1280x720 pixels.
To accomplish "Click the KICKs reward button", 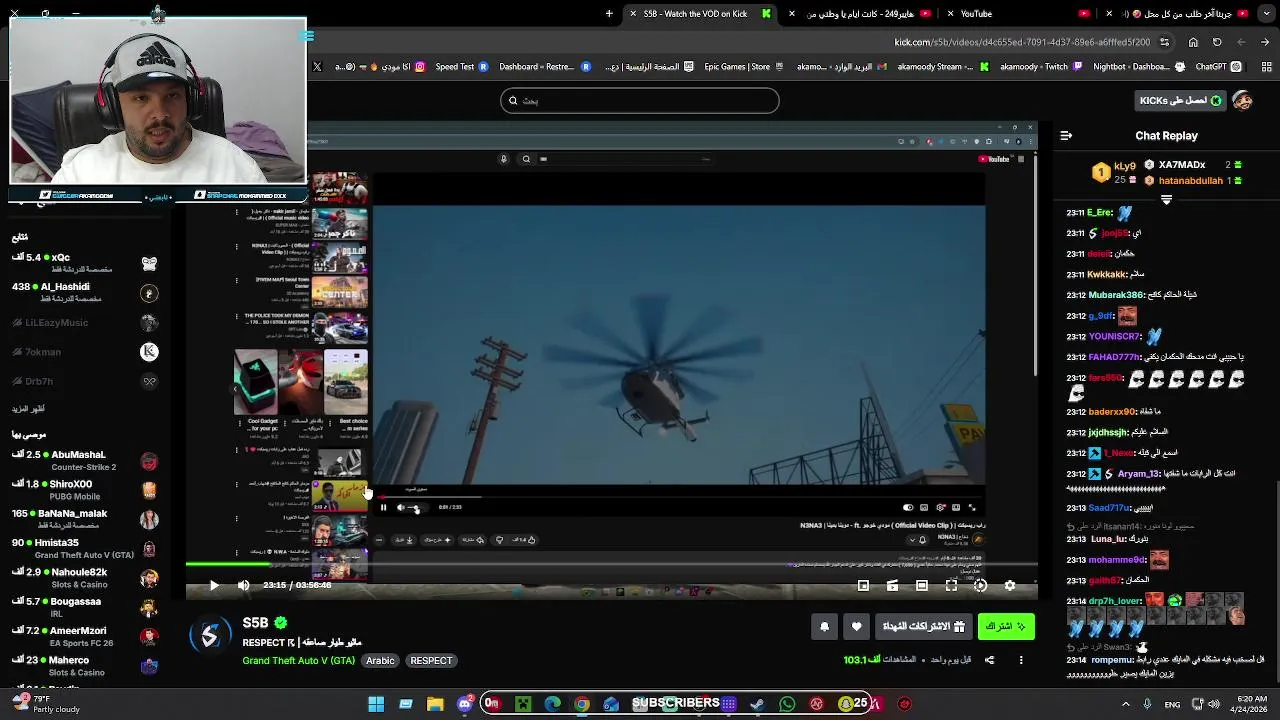I will (x=1181, y=100).
